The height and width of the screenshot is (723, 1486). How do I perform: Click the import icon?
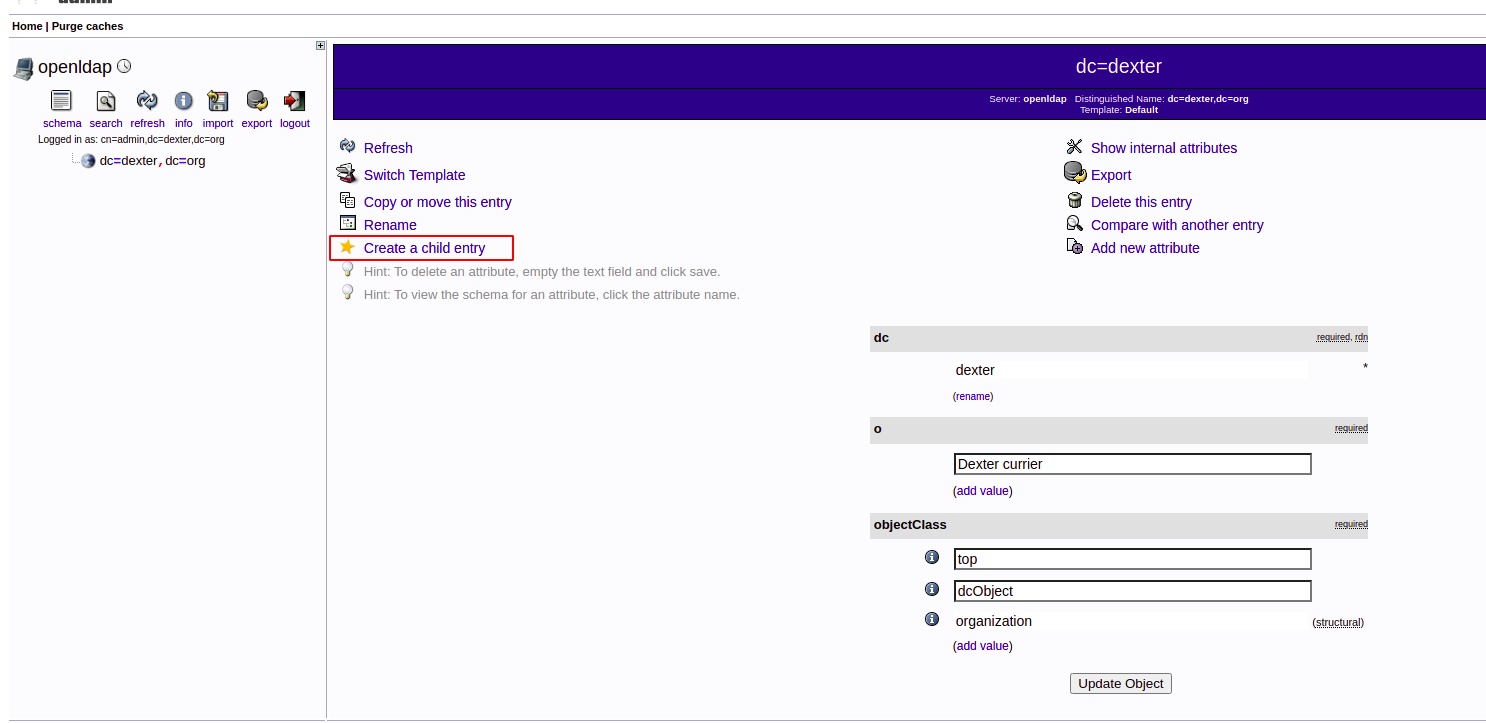click(217, 101)
